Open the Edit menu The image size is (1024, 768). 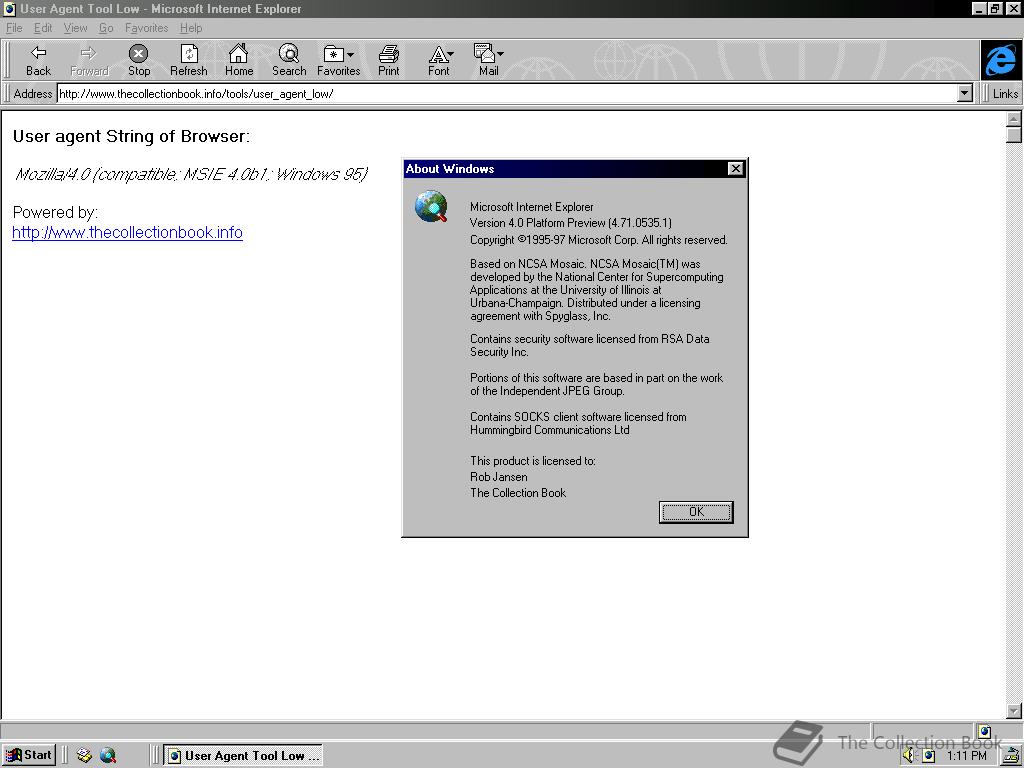coord(43,28)
